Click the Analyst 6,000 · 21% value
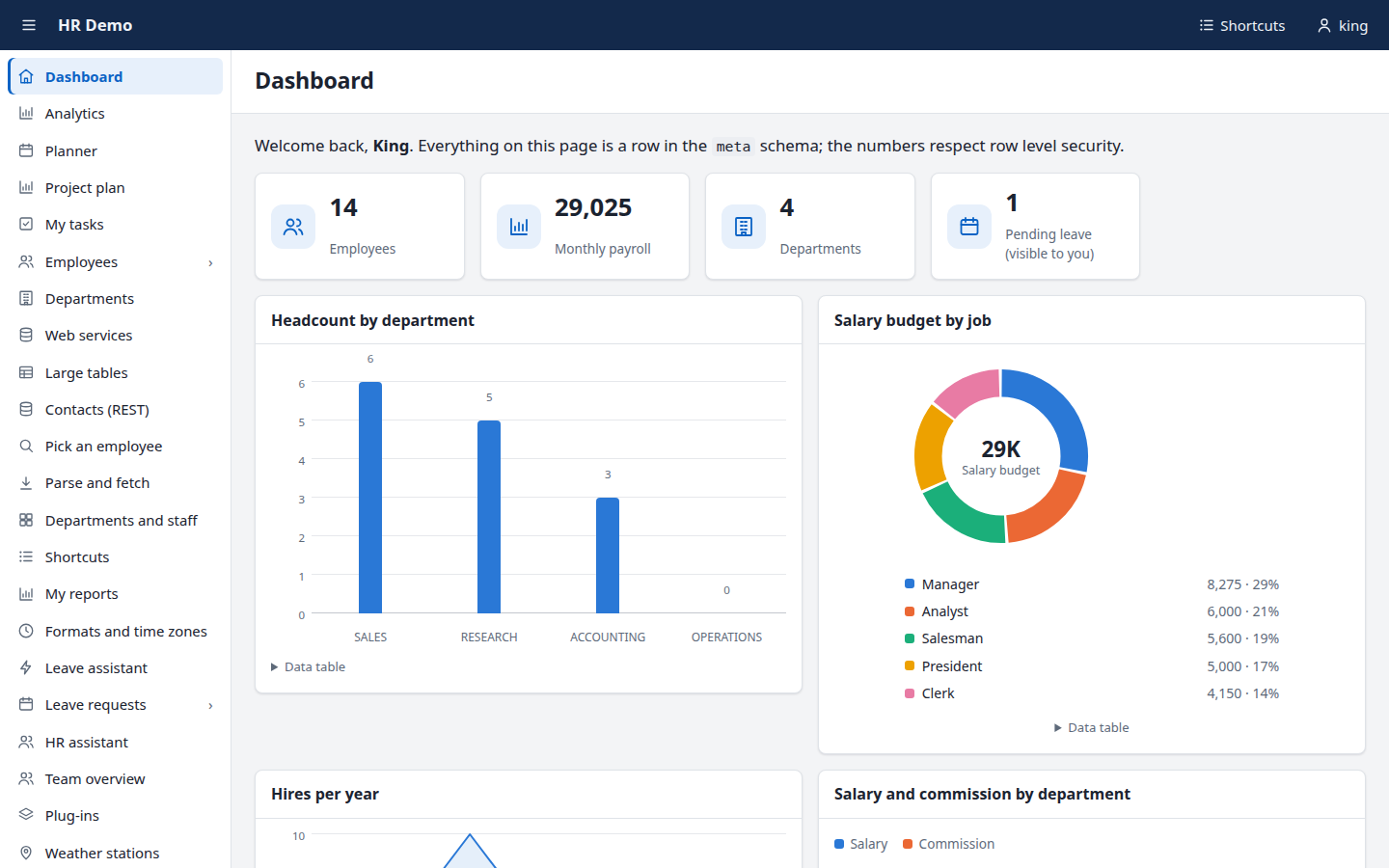The width and height of the screenshot is (1389, 868). (x=1242, y=611)
